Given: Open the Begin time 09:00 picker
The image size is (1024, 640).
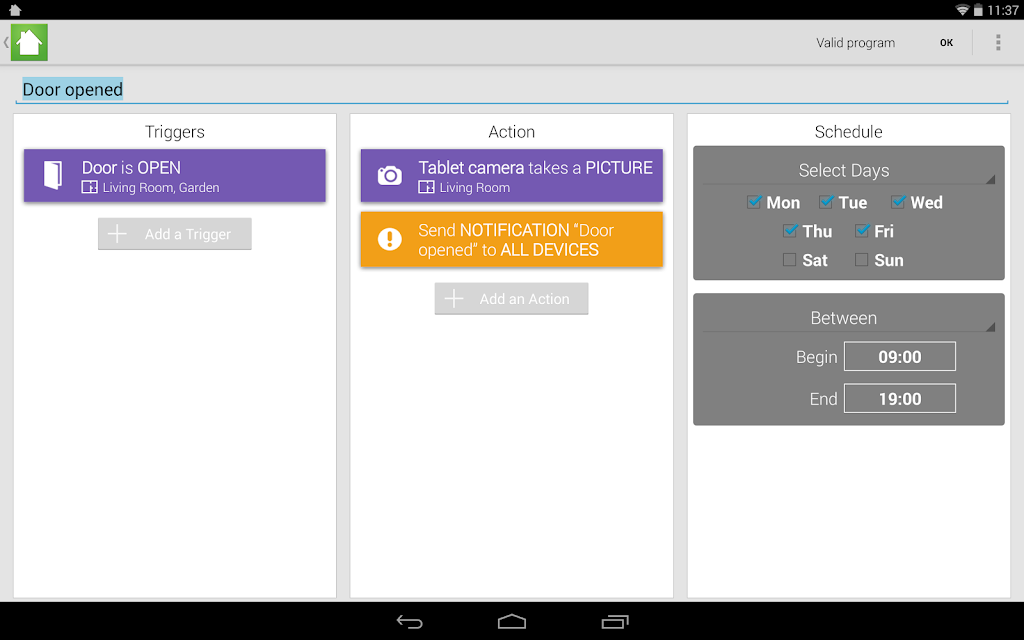Looking at the screenshot, I should coord(899,357).
